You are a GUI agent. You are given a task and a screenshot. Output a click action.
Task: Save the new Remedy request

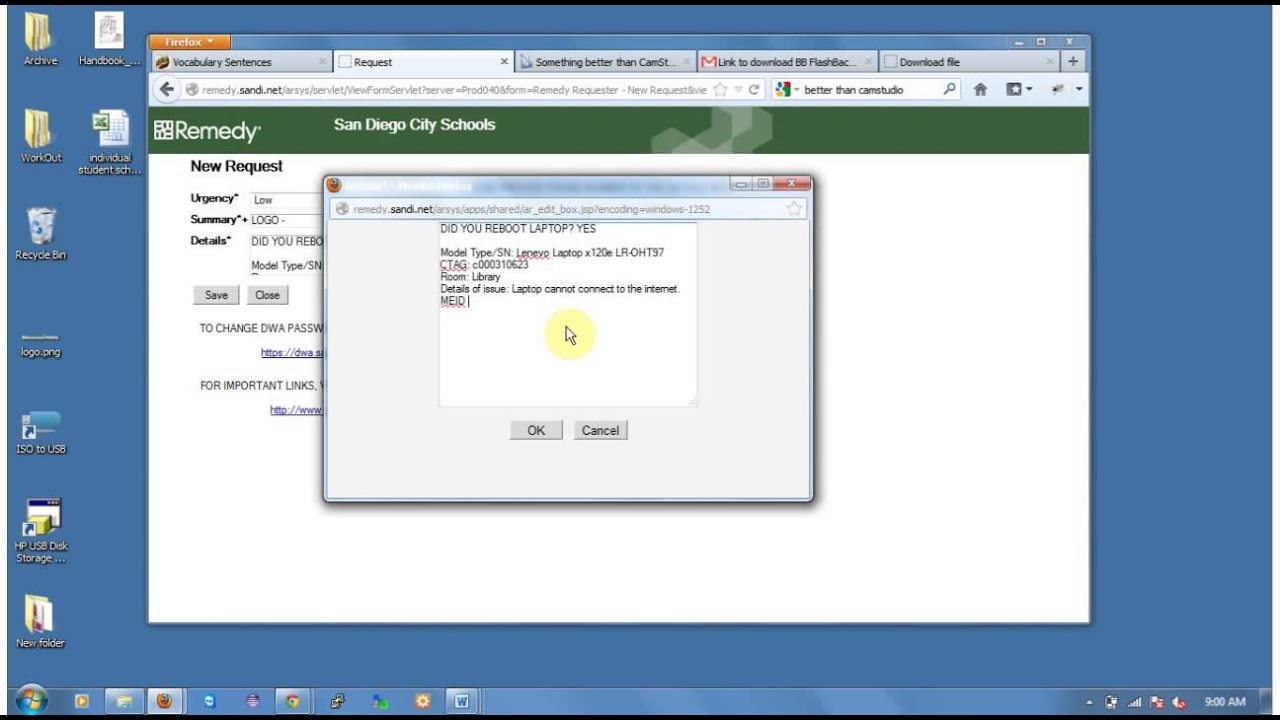click(x=216, y=295)
